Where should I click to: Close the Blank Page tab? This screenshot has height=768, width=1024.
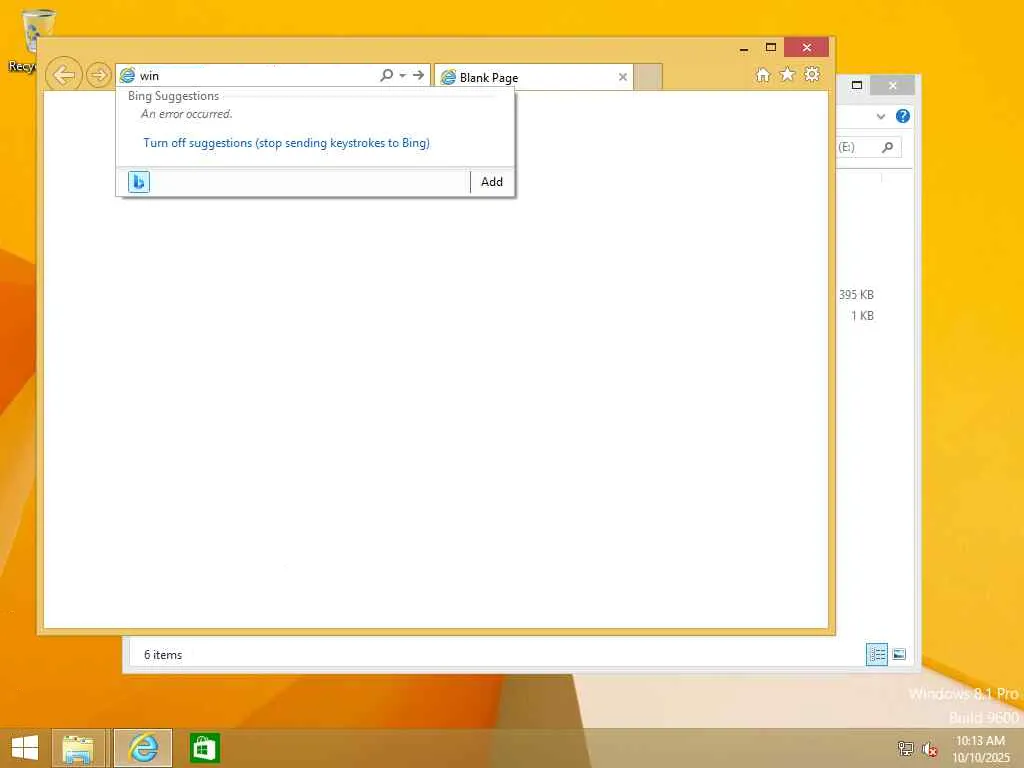623,77
